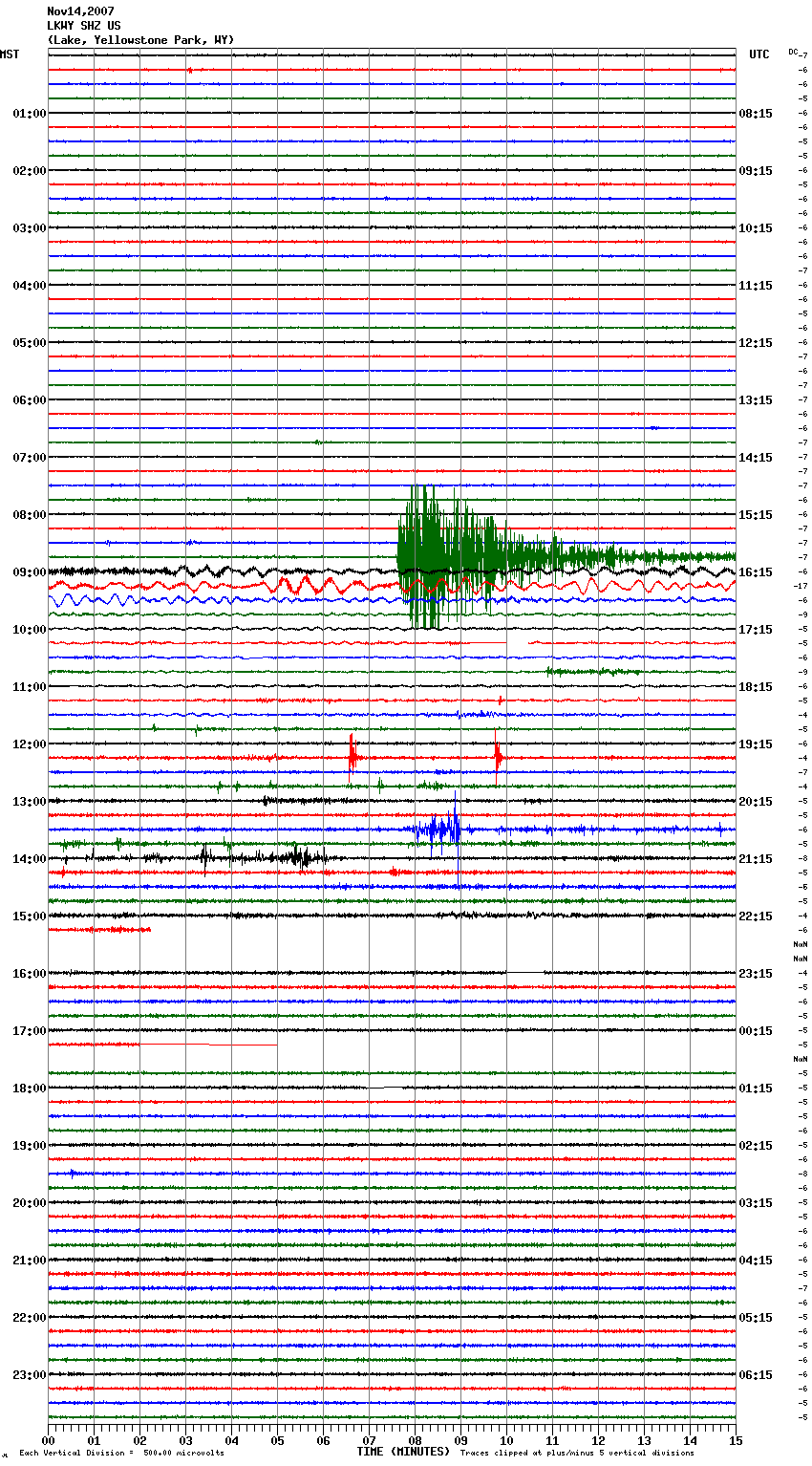
Task: Click the 15:15 UTC time label
Action: pyautogui.click(x=756, y=515)
